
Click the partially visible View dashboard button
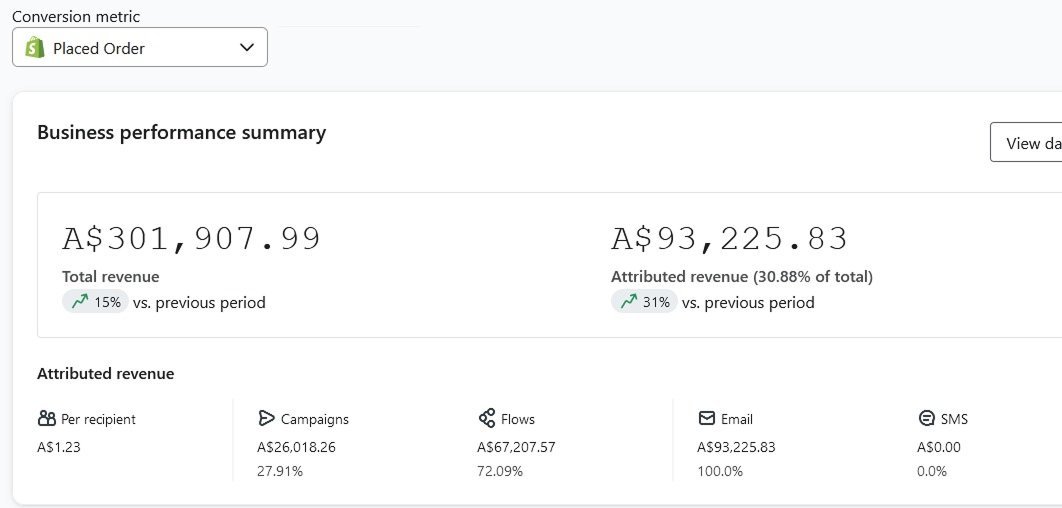click(1026, 143)
